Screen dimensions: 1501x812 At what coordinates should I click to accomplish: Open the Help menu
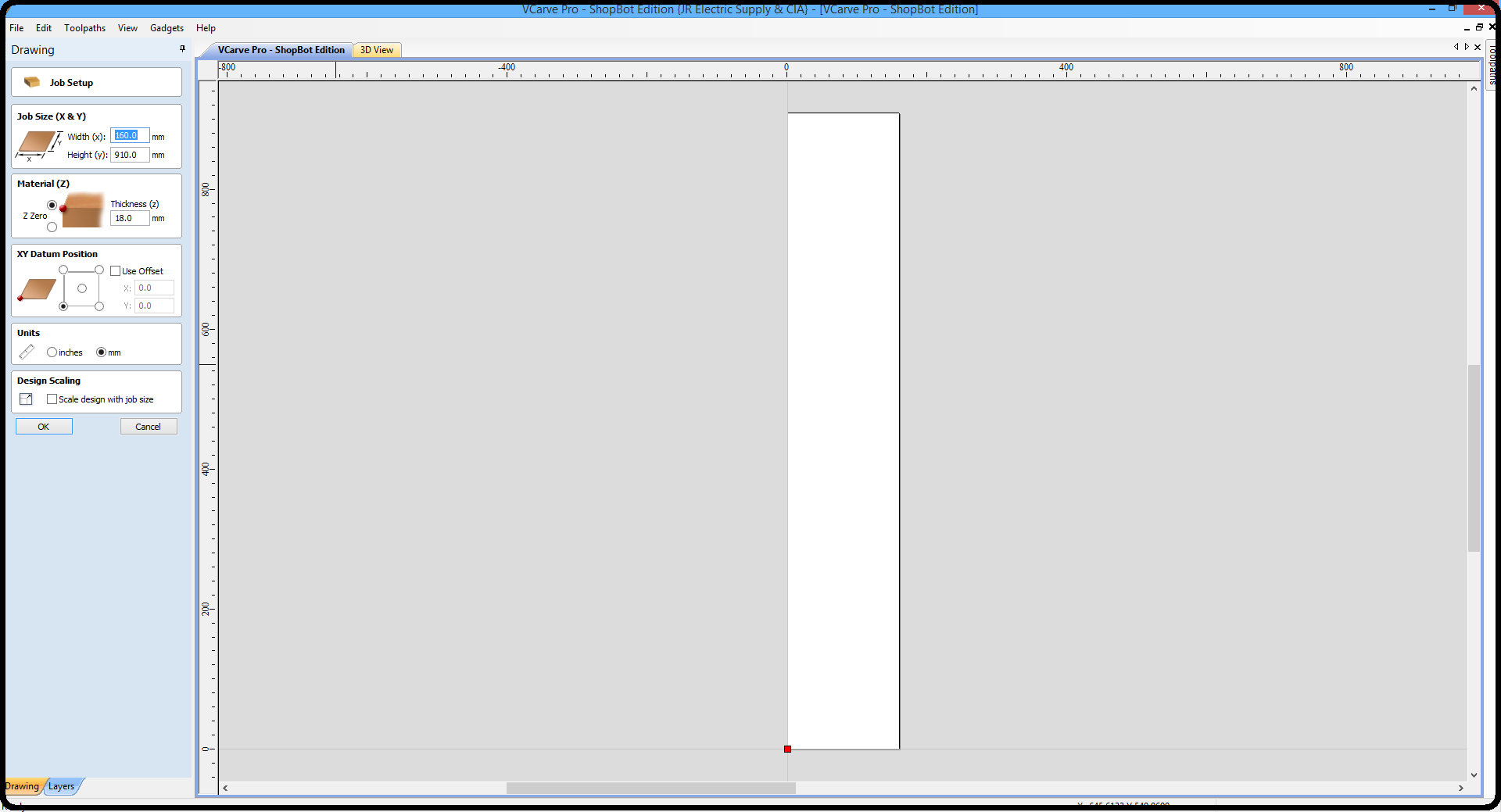pos(206,28)
